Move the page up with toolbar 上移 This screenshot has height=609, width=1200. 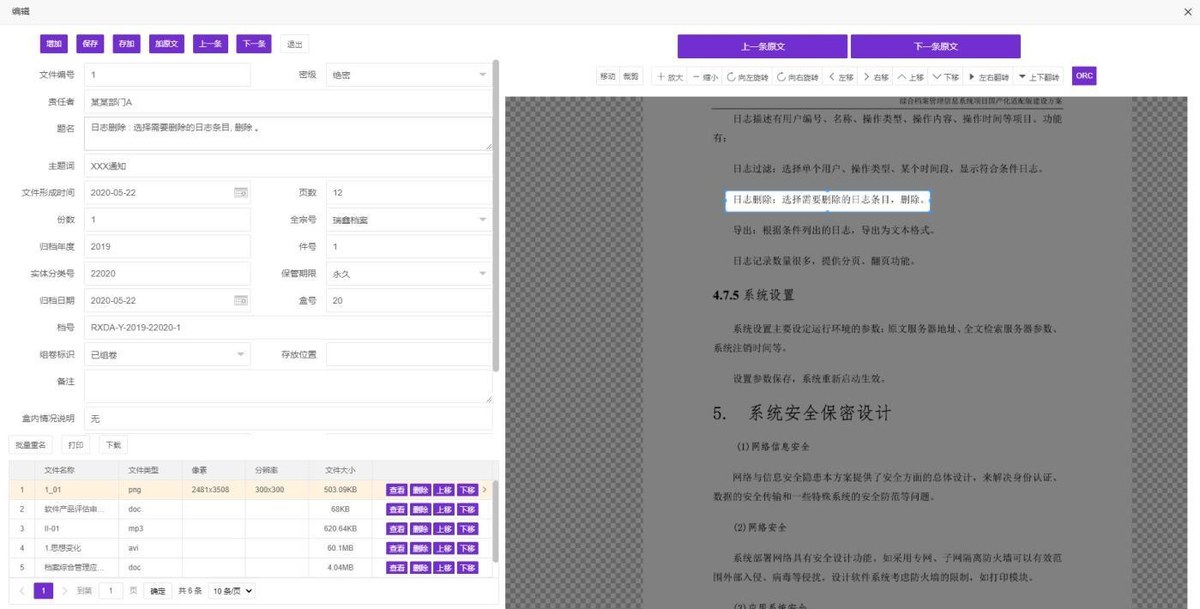pos(911,76)
